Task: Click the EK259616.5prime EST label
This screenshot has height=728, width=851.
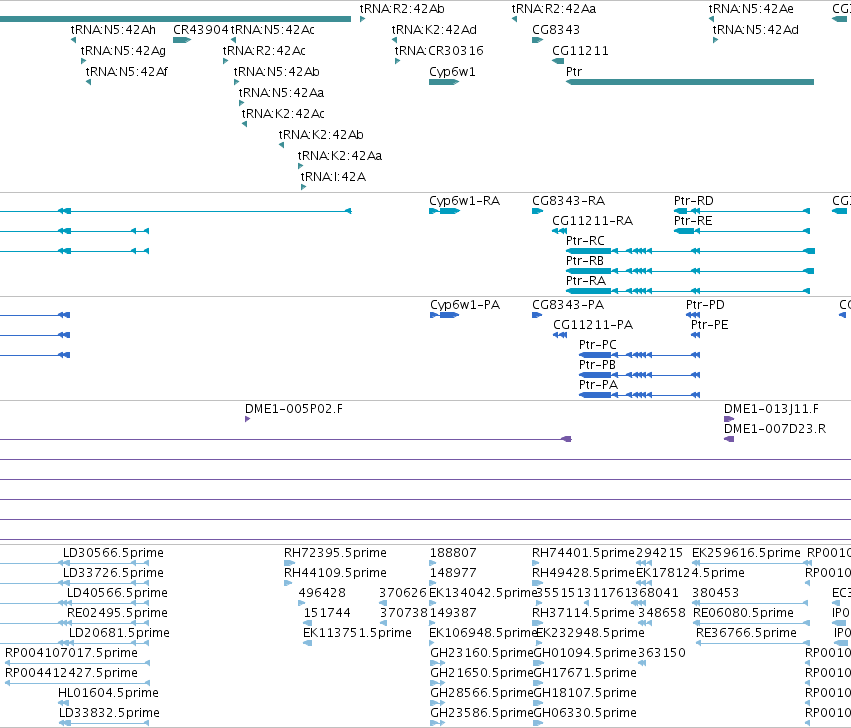Action: [746, 553]
